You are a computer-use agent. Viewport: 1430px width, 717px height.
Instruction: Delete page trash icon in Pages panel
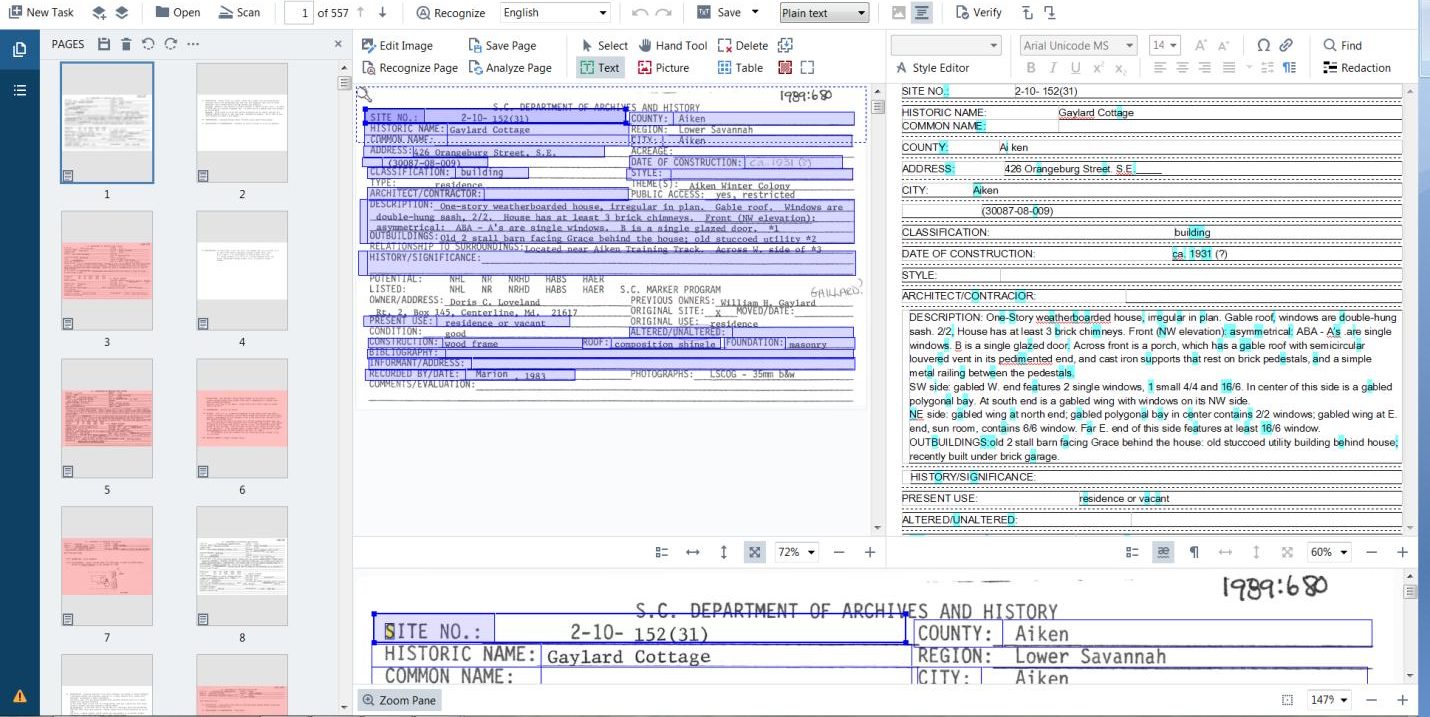point(126,44)
